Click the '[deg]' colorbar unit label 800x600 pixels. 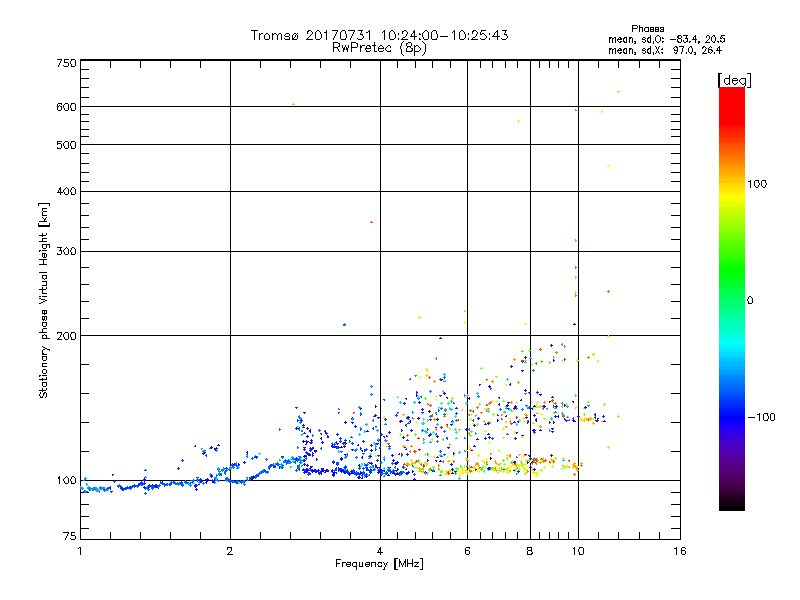(x=734, y=80)
